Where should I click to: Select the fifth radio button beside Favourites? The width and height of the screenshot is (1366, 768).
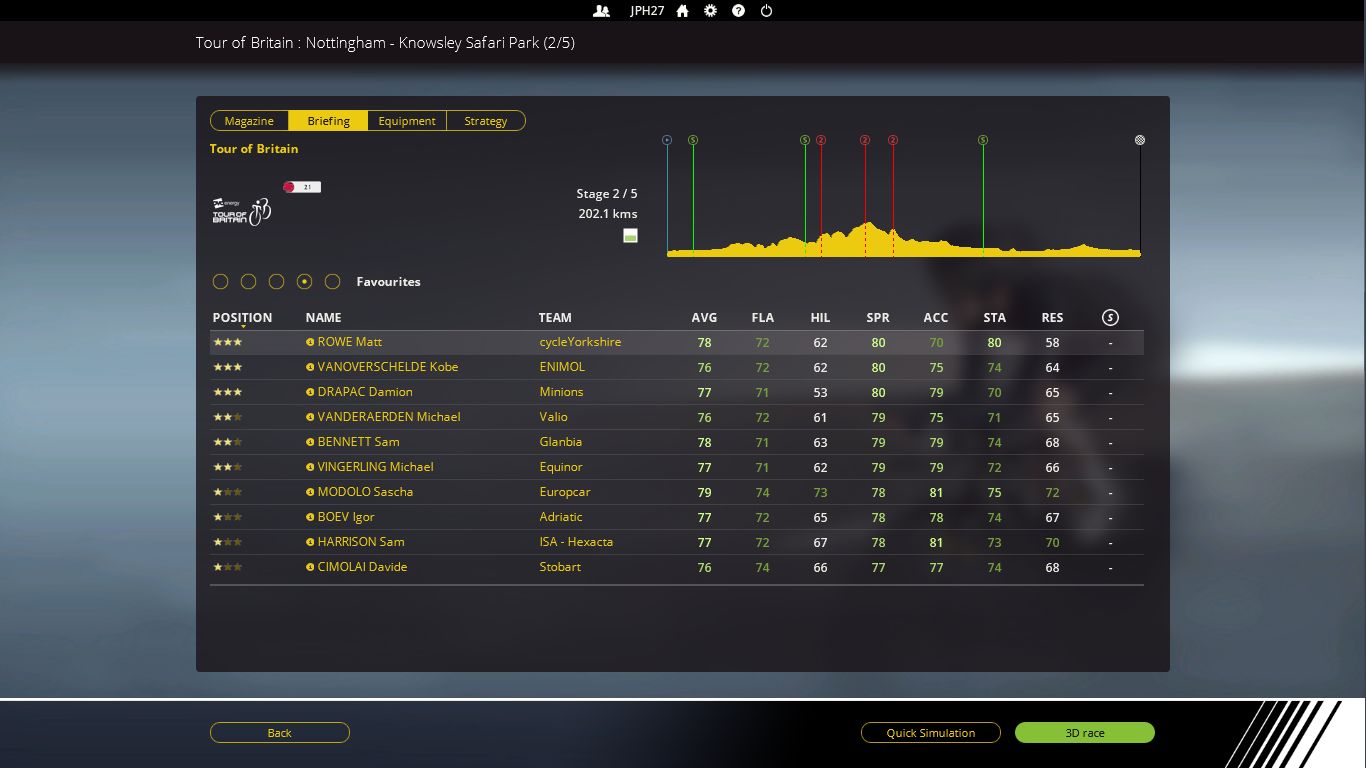click(333, 282)
